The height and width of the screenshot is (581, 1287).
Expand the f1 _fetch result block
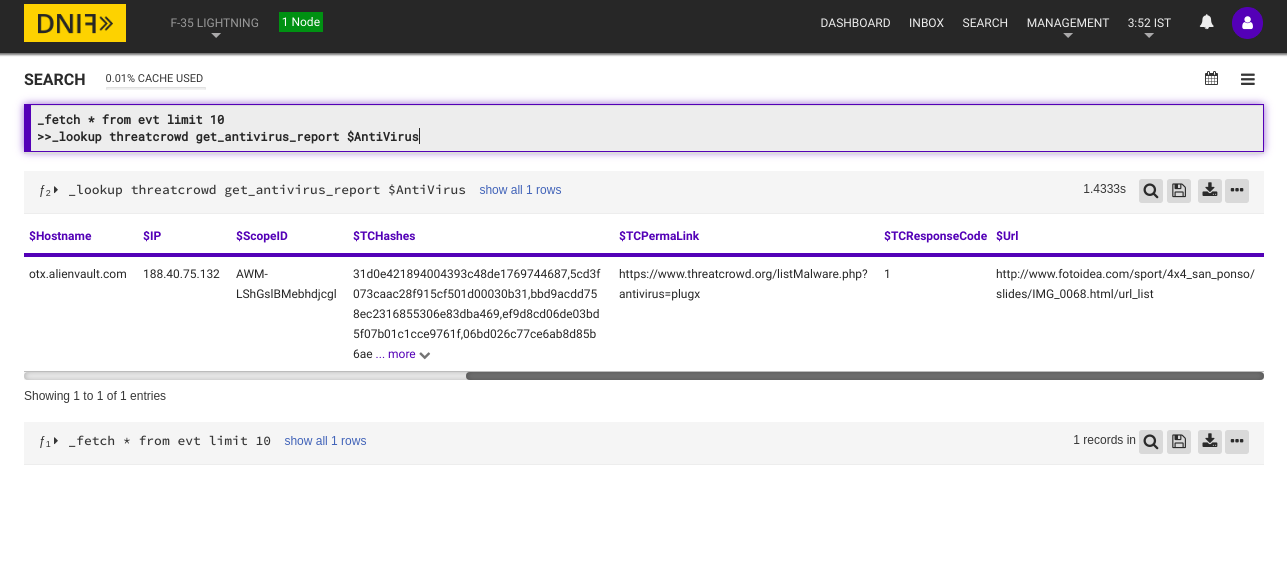[x=49, y=441]
